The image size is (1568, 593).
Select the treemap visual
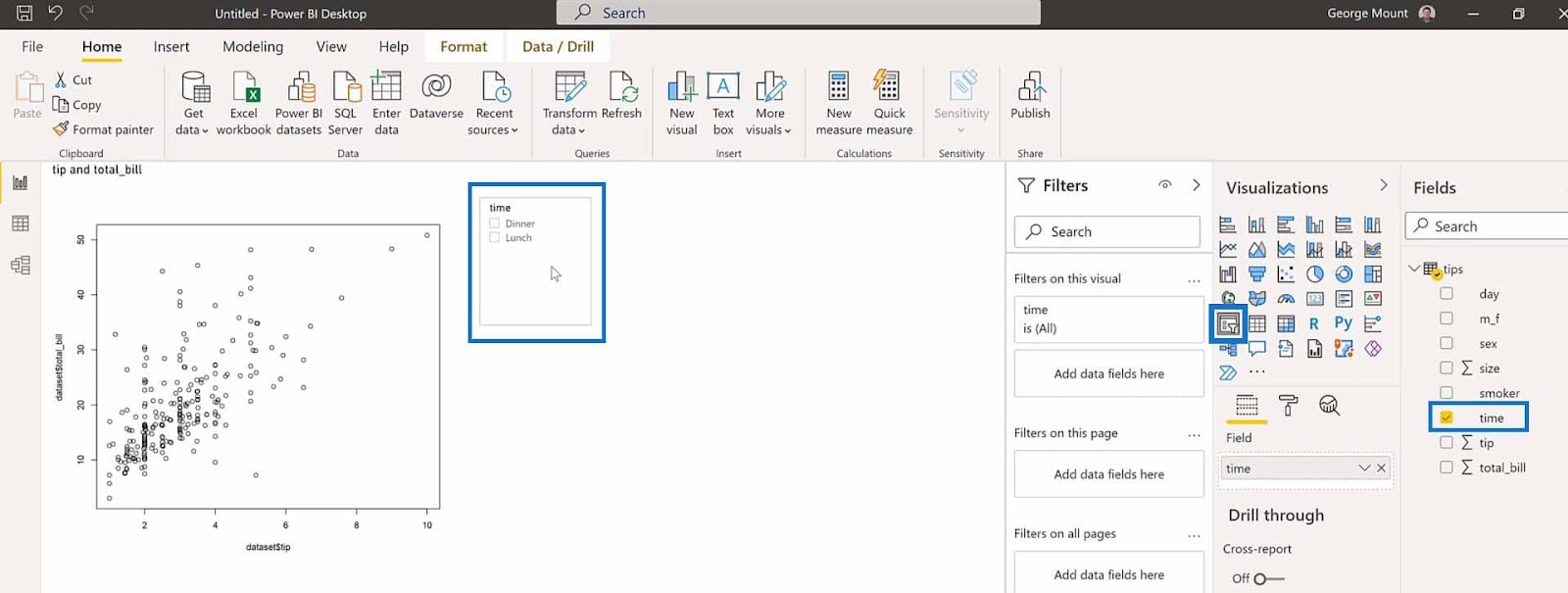1373,274
